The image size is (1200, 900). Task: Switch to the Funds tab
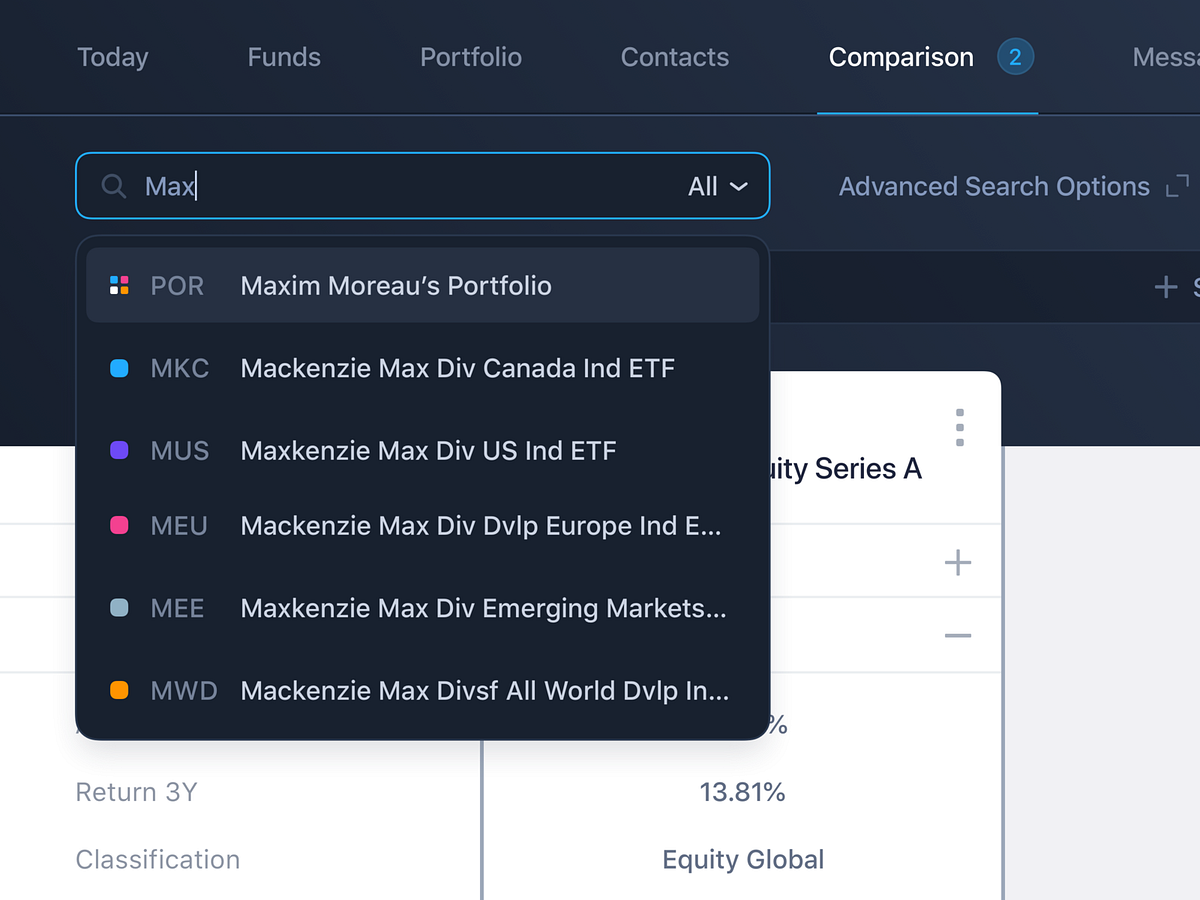pos(284,57)
